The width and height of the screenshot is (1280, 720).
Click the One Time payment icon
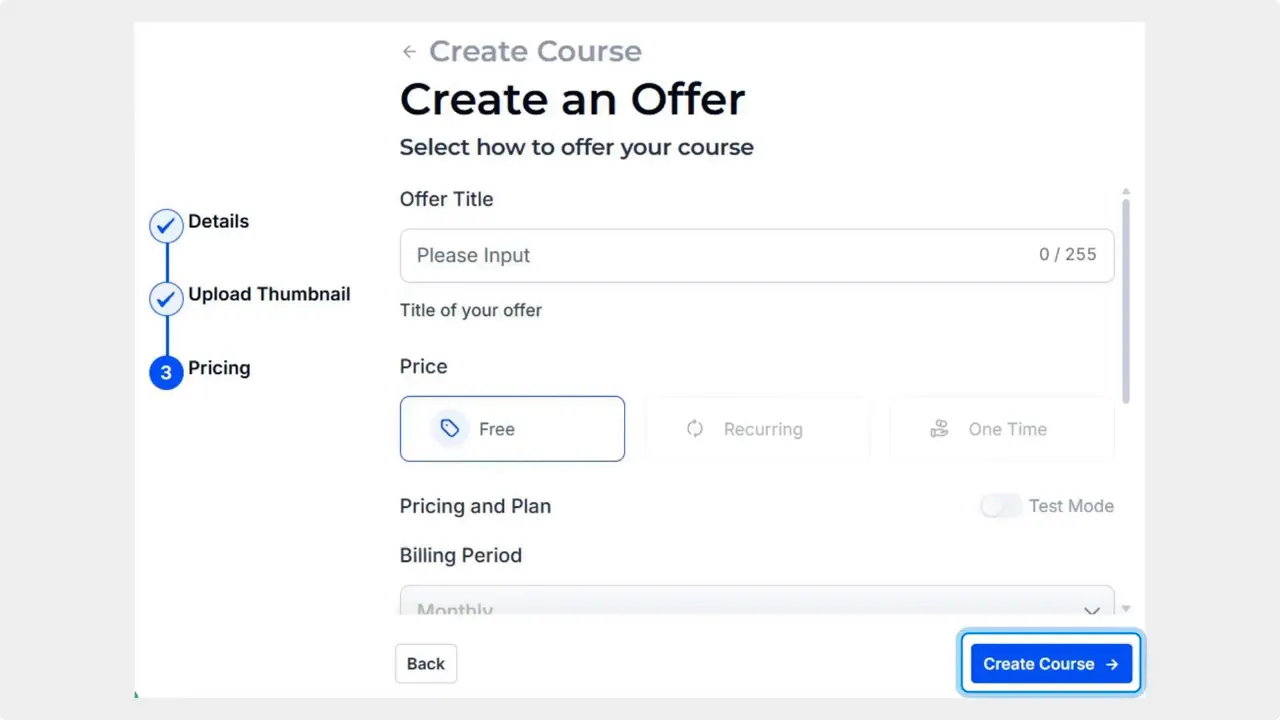[939, 428]
